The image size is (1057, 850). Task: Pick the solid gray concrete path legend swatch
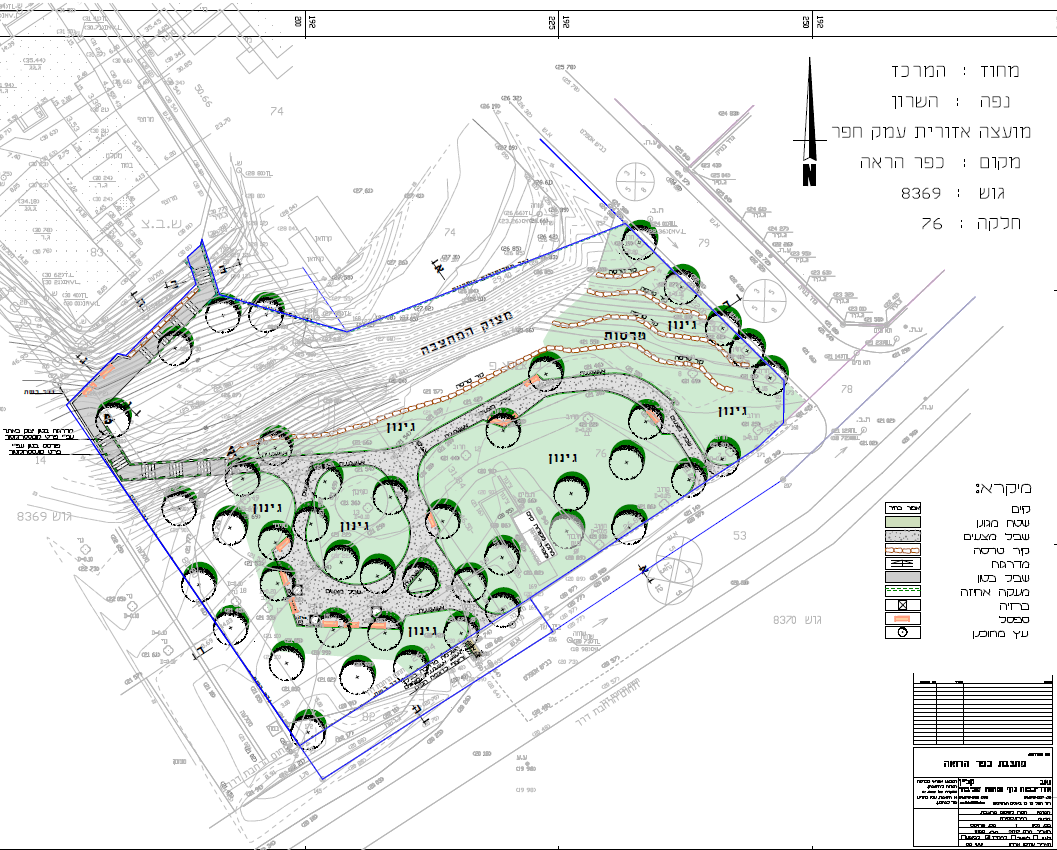click(904, 577)
